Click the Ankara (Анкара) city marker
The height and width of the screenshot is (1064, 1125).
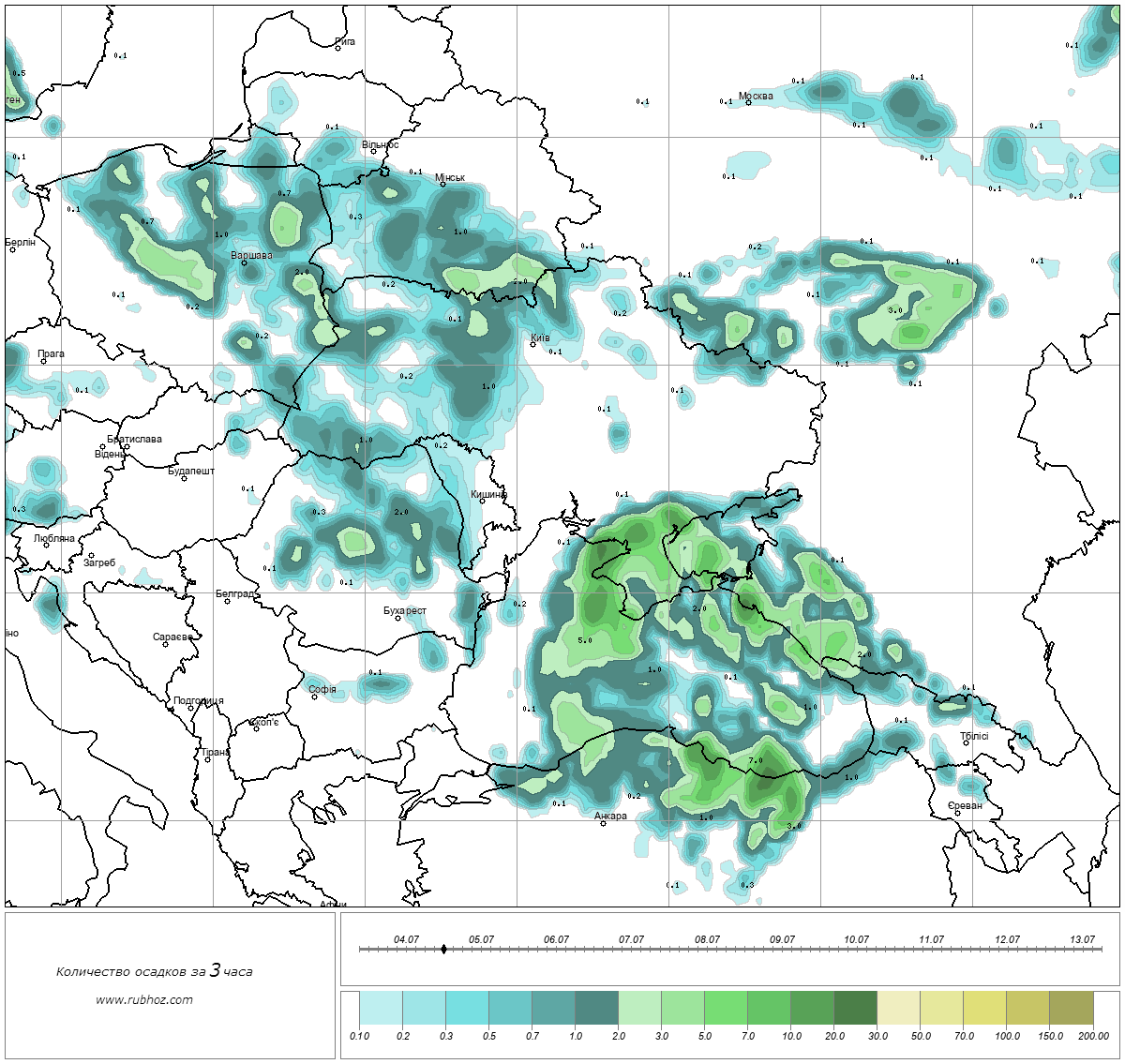603,823
